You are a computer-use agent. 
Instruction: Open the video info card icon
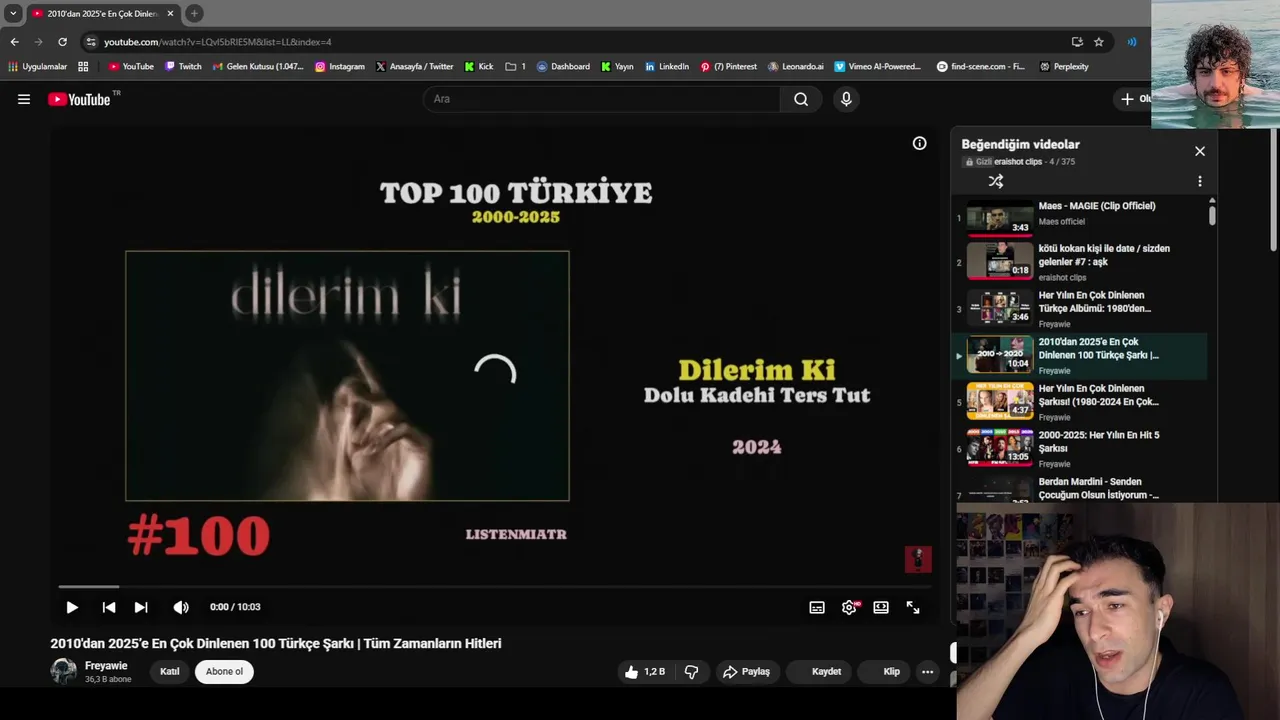click(919, 143)
